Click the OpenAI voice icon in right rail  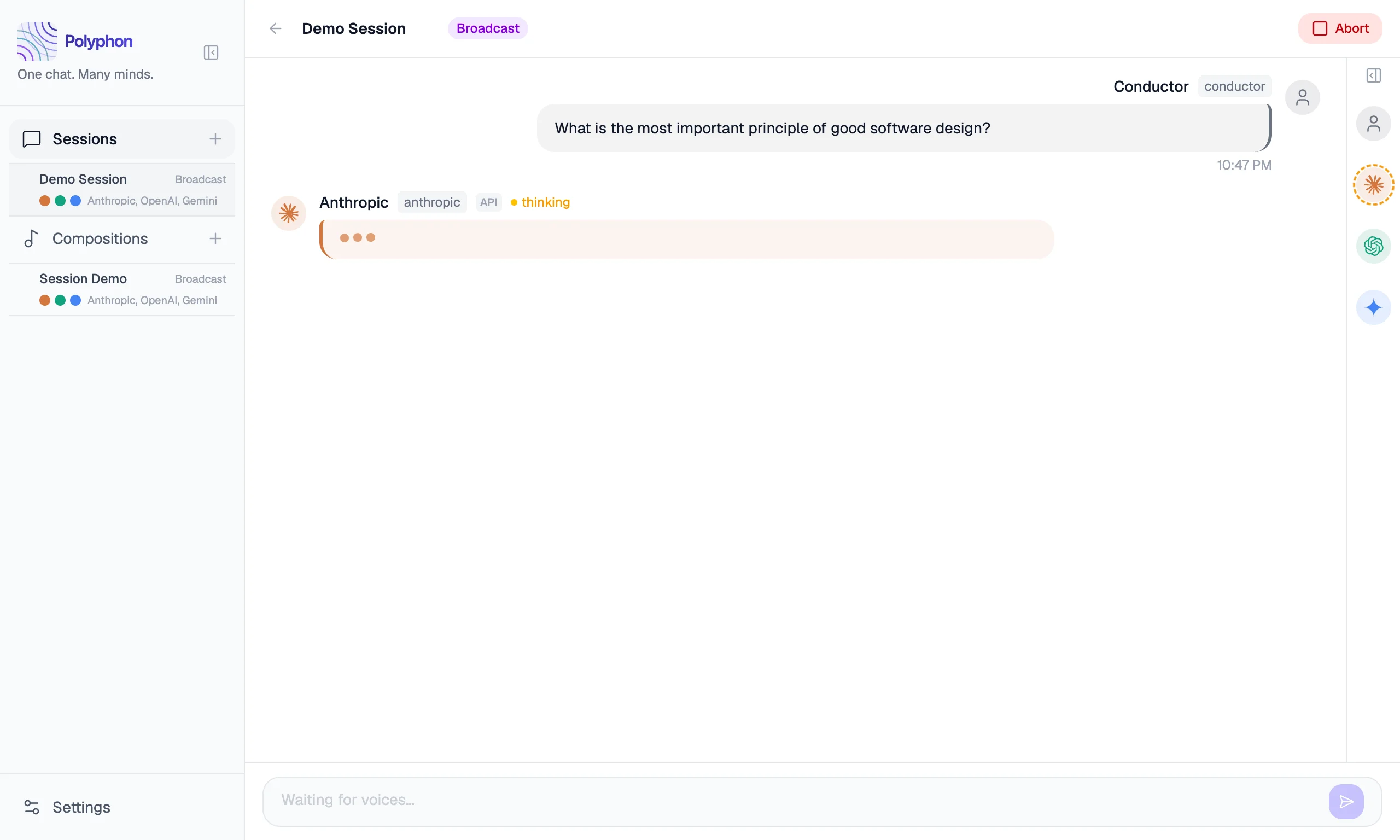(x=1373, y=246)
